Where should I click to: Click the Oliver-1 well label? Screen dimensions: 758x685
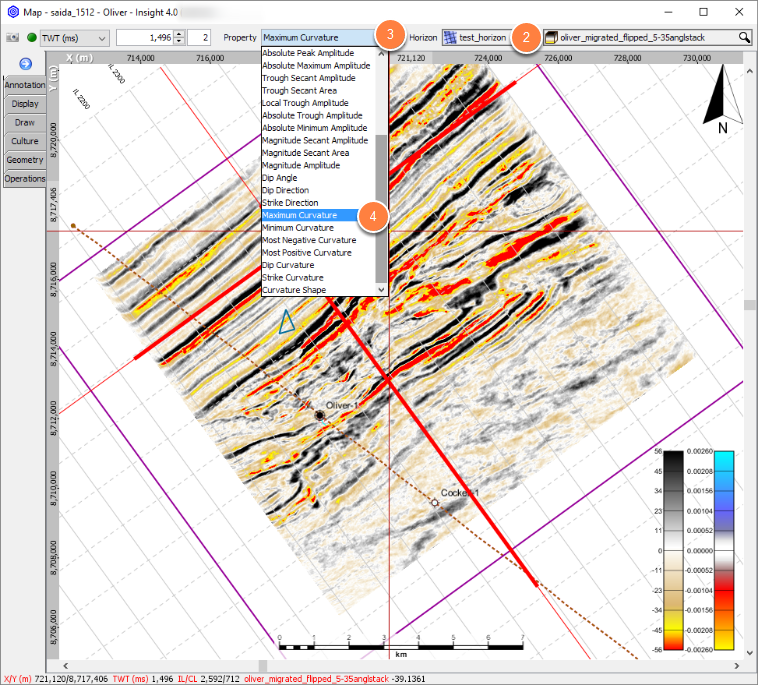(x=341, y=405)
